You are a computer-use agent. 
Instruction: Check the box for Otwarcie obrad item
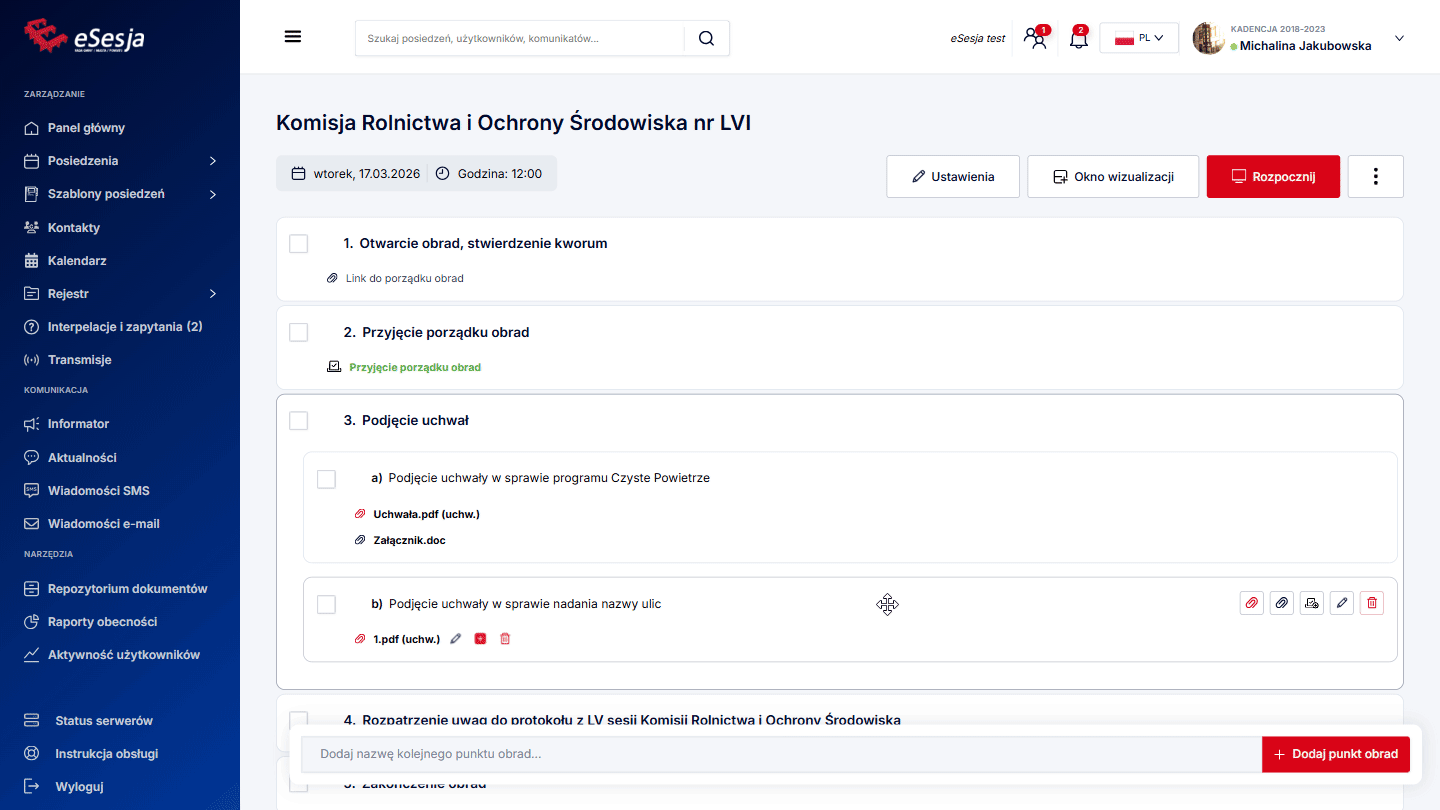[298, 244]
